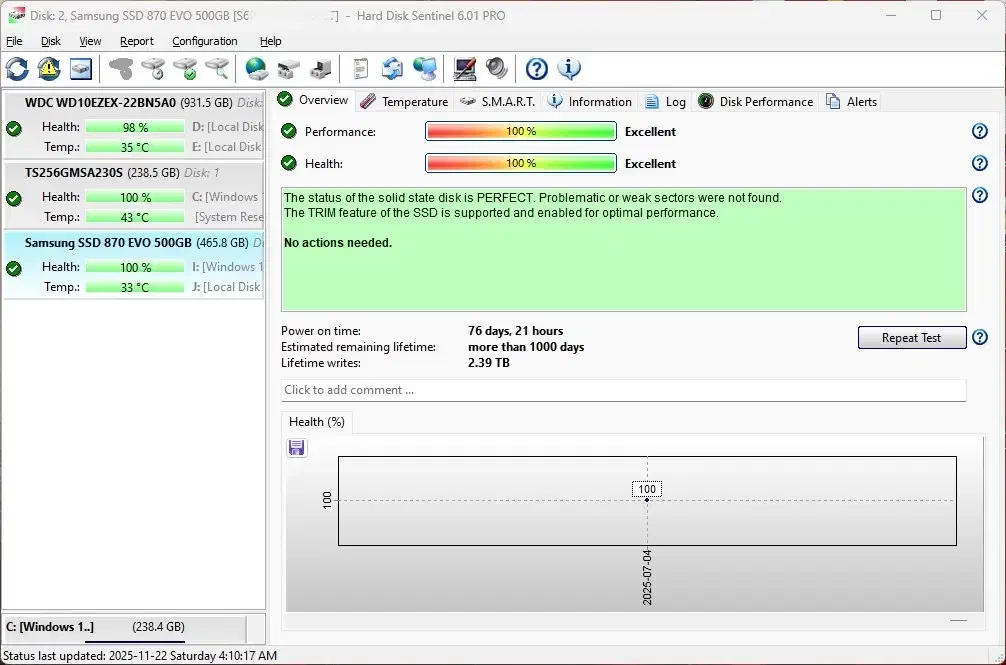Viewport: 1006px width, 665px height.
Task: Click the yellow warning triangle toolbar icon
Action: [x=49, y=69]
